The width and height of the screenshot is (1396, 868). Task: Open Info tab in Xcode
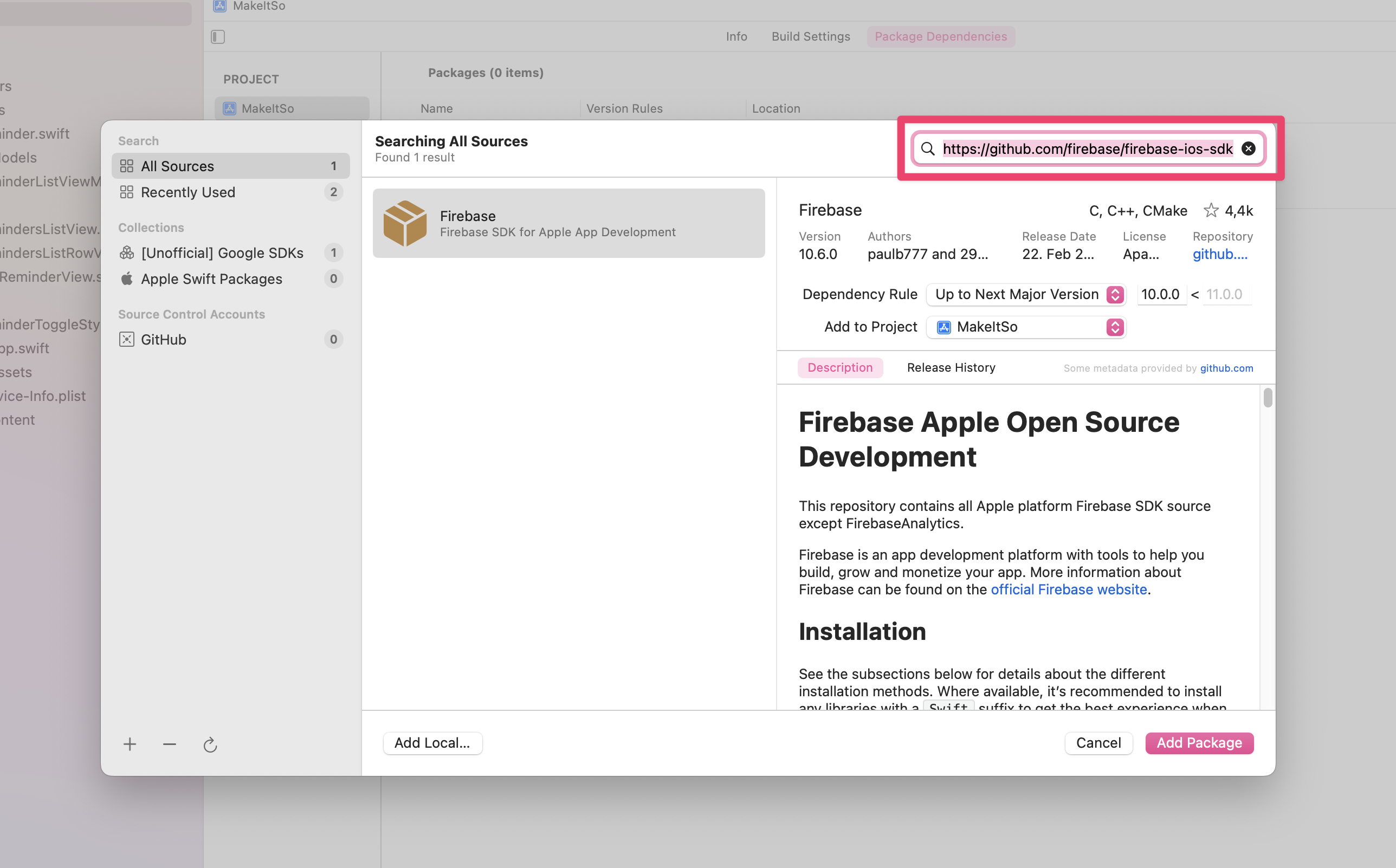(x=736, y=37)
